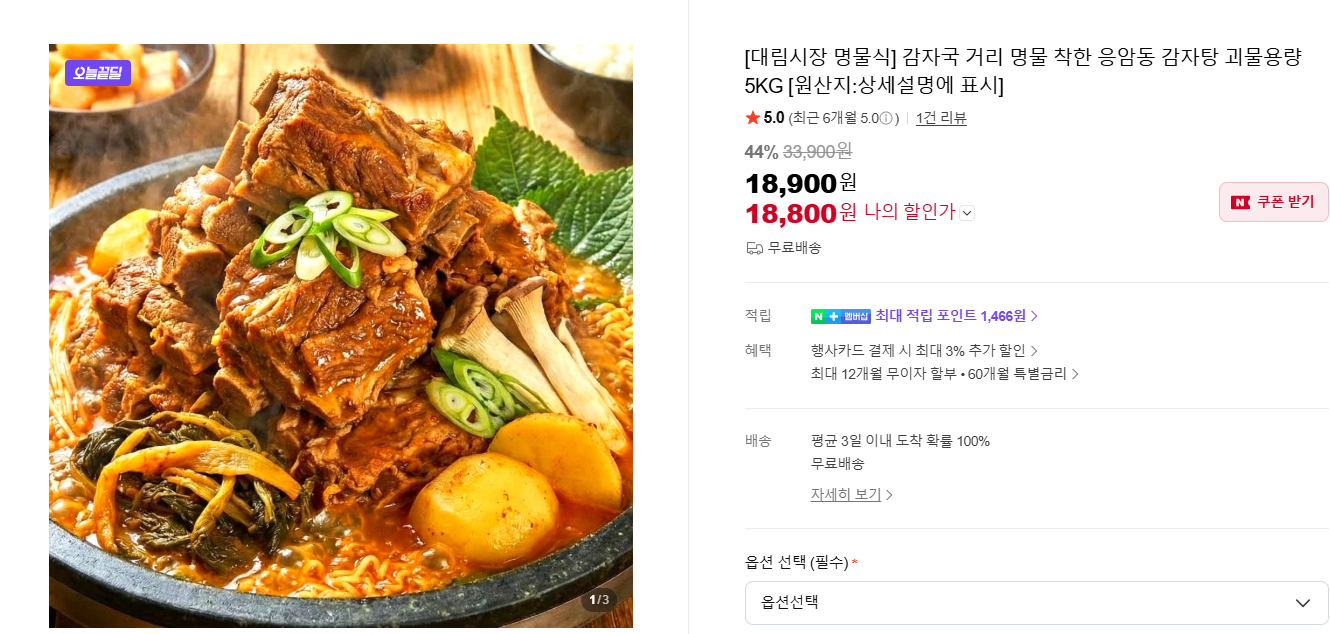Click the chevron next to 자세히 보기
The image size is (1330, 634).
pos(889,495)
